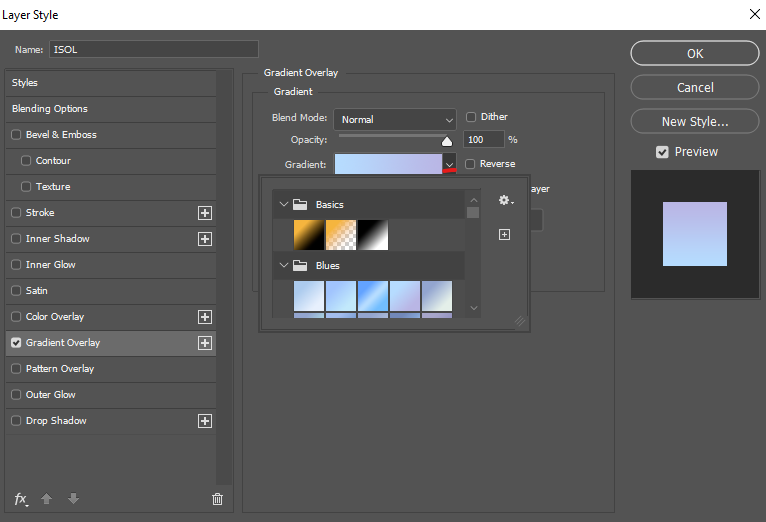766x522 pixels.
Task: Select Blending Options in the style list
Action: pyautogui.click(x=111, y=109)
